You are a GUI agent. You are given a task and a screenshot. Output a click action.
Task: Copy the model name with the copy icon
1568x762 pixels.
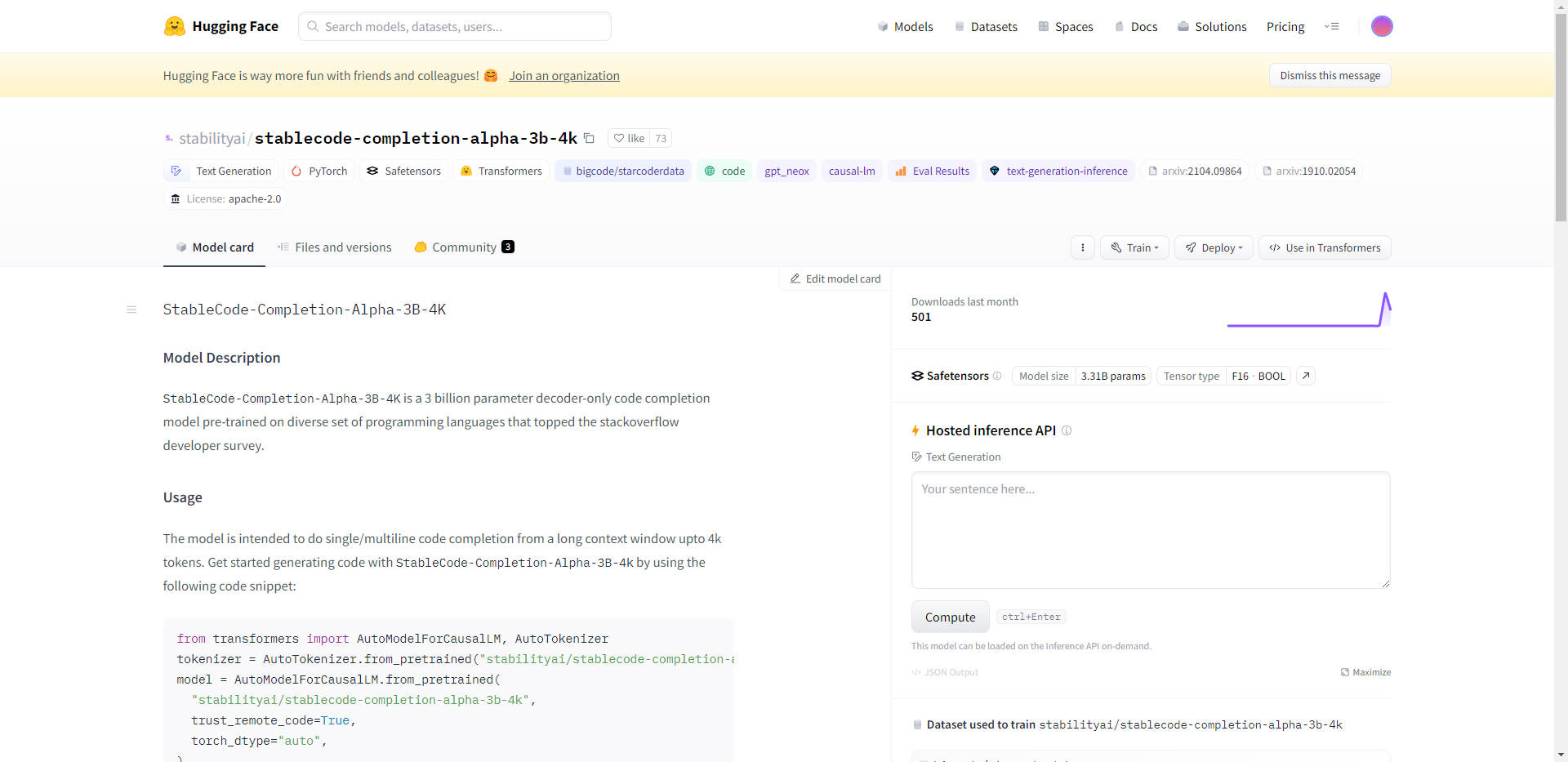pos(589,138)
